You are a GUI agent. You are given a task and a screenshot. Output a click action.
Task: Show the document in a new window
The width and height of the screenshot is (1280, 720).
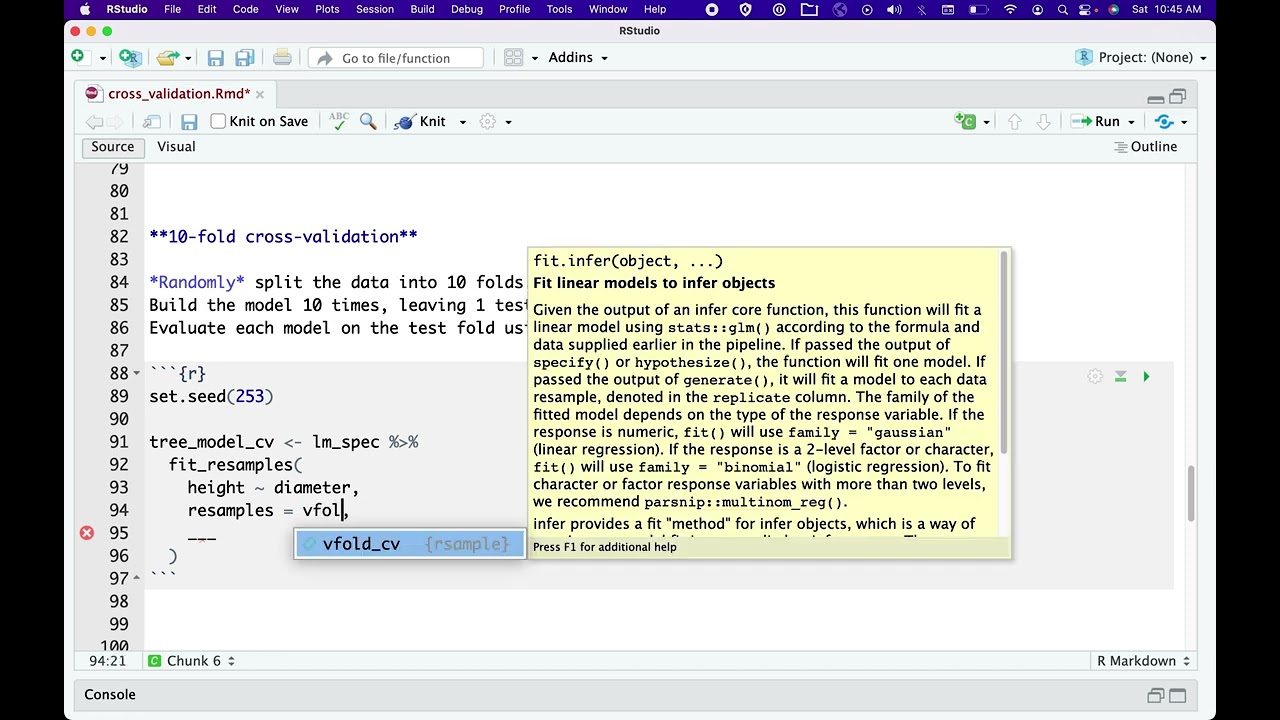152,122
